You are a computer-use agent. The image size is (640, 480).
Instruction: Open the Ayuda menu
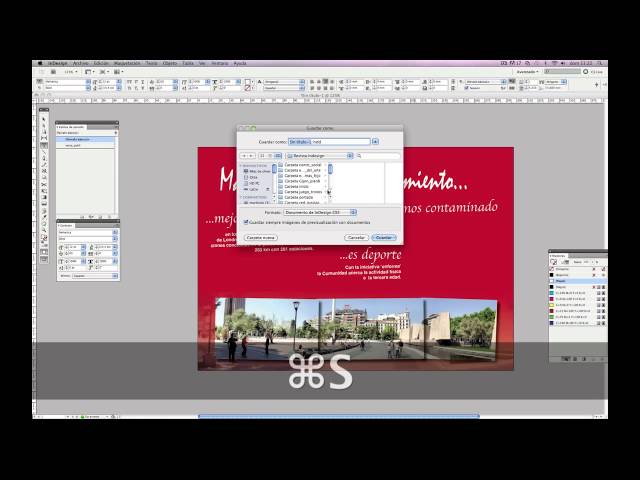point(240,63)
